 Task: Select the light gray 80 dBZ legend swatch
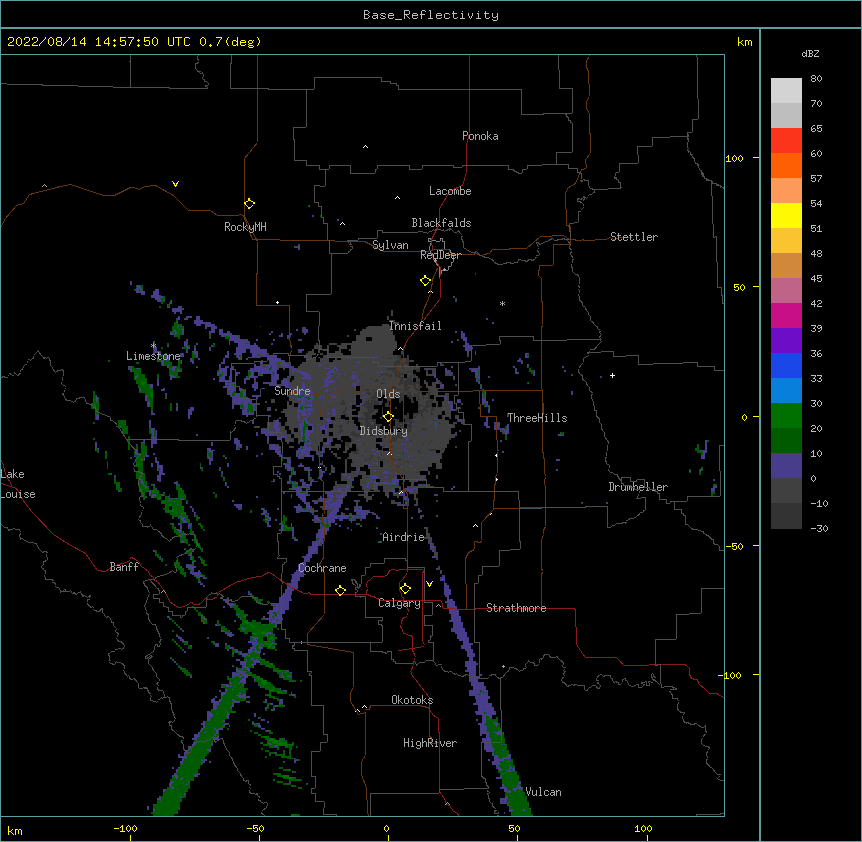[x=786, y=91]
